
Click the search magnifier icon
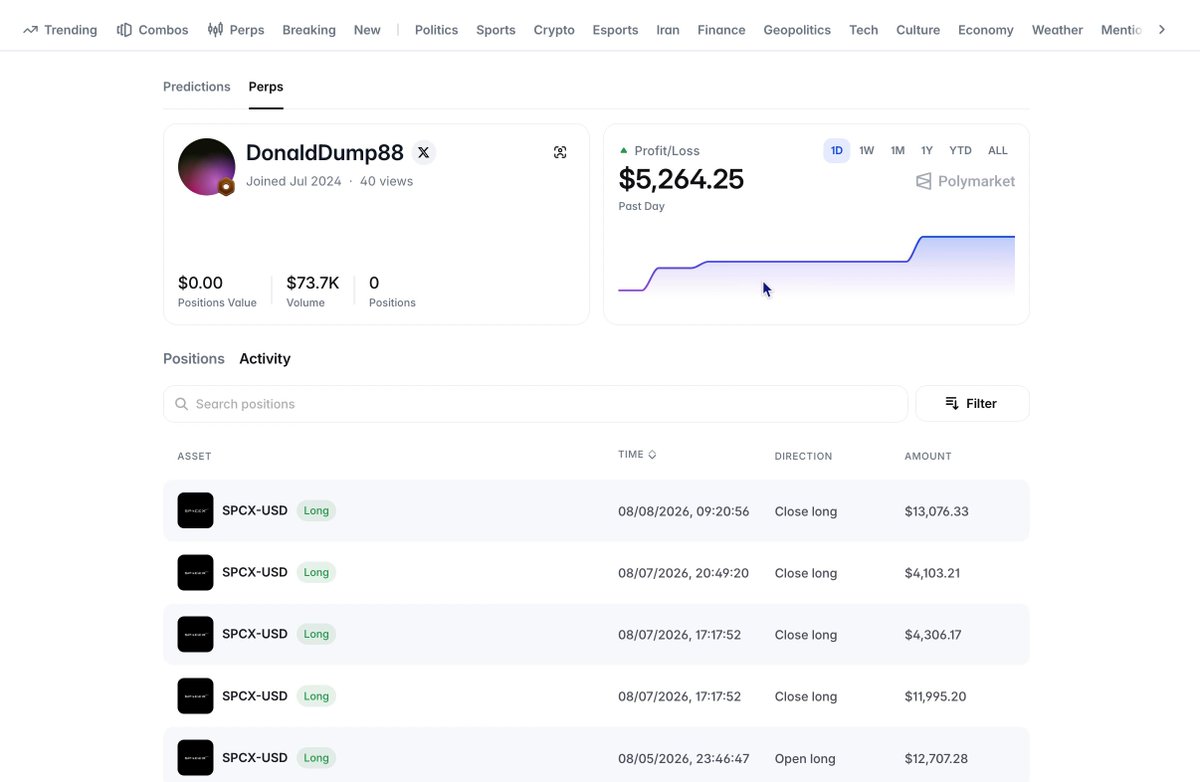pos(181,404)
